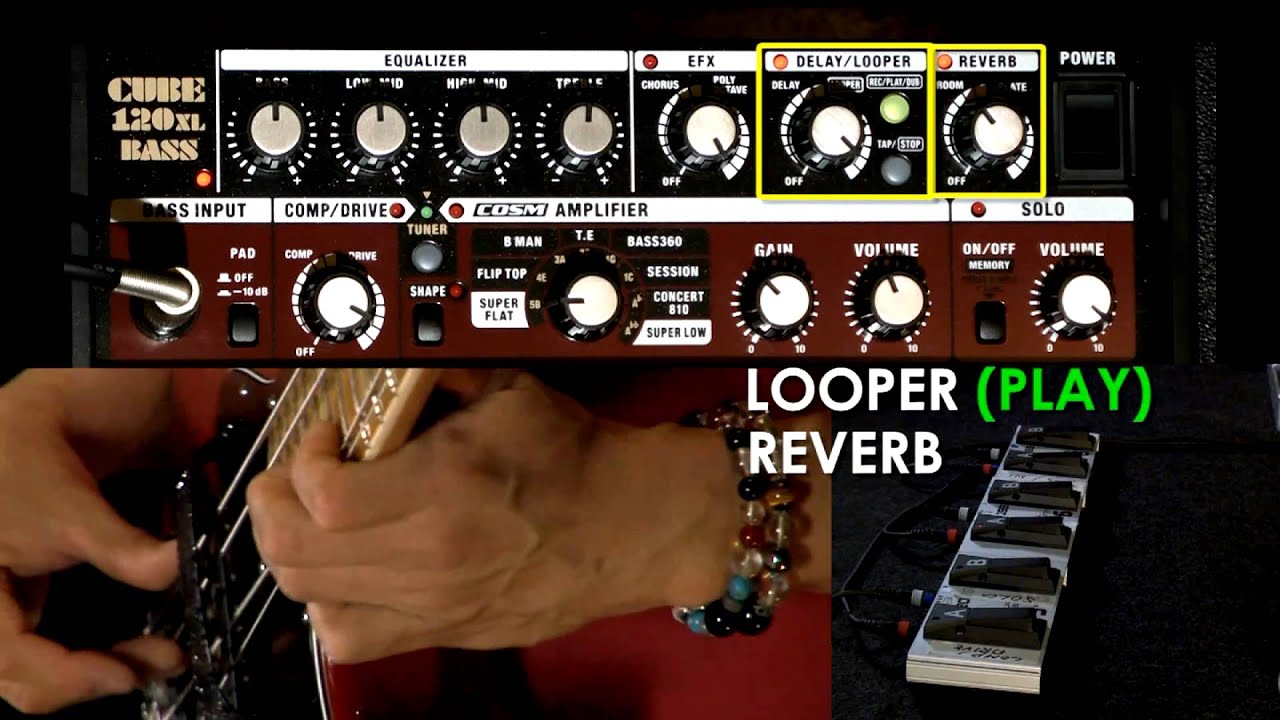The height and width of the screenshot is (720, 1280).
Task: Click the EFX section header text
Action: [x=701, y=62]
